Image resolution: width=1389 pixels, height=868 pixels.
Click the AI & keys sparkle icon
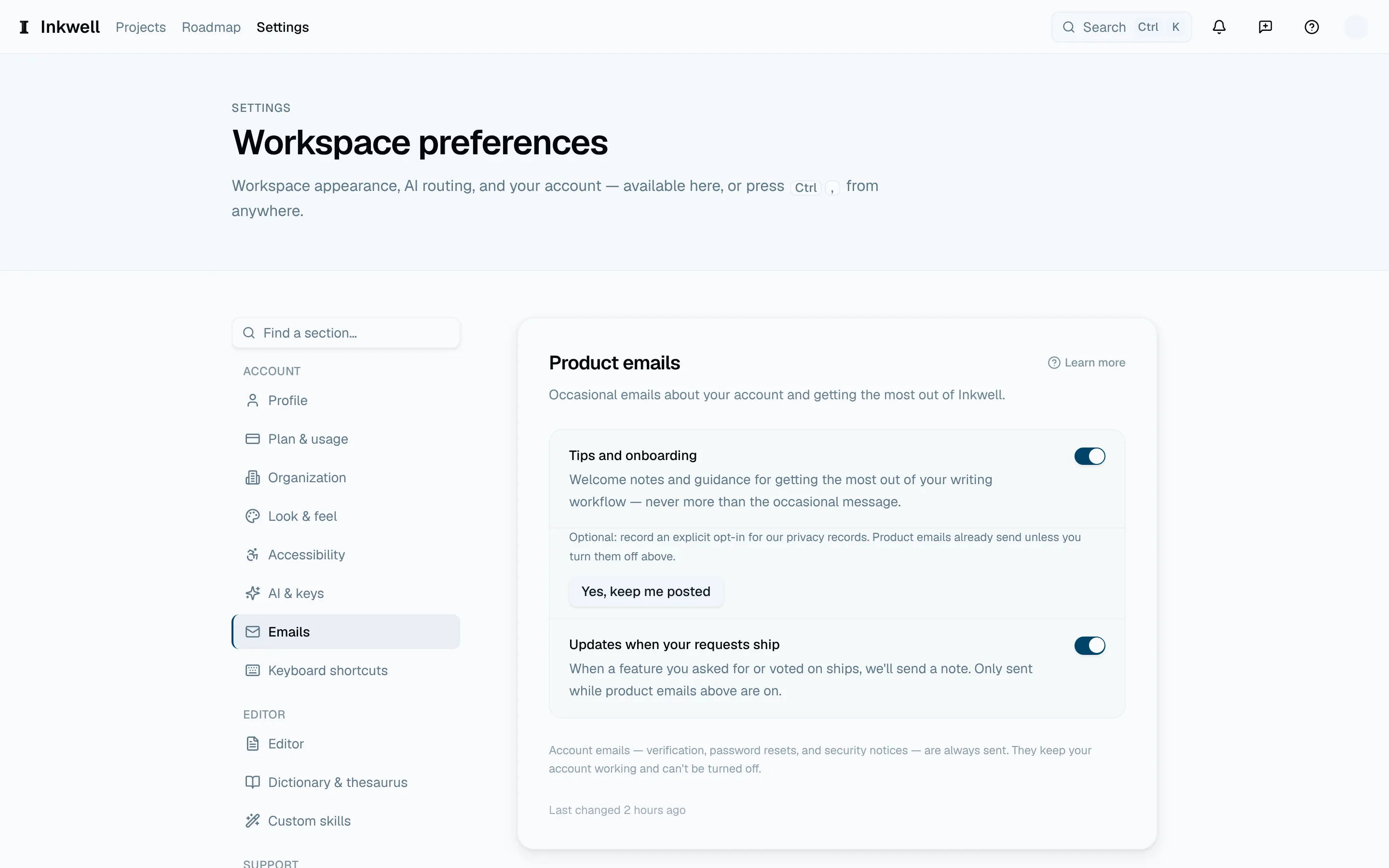(x=253, y=593)
